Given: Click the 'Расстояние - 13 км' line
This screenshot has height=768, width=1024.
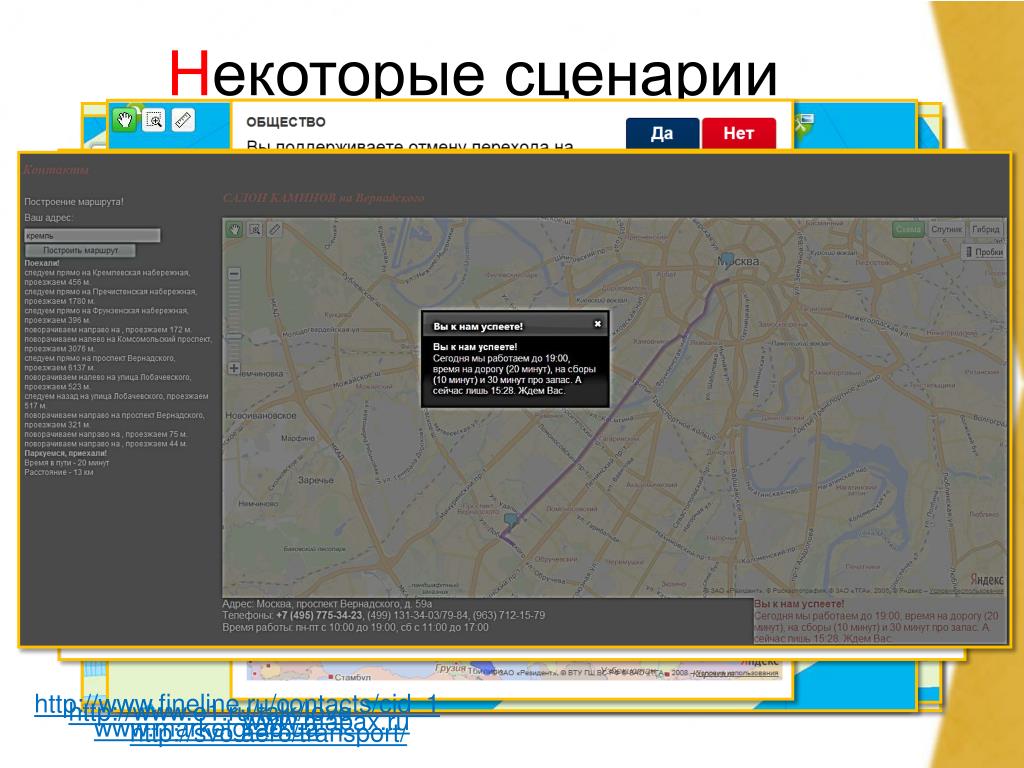Looking at the screenshot, I should pyautogui.click(x=59, y=472).
